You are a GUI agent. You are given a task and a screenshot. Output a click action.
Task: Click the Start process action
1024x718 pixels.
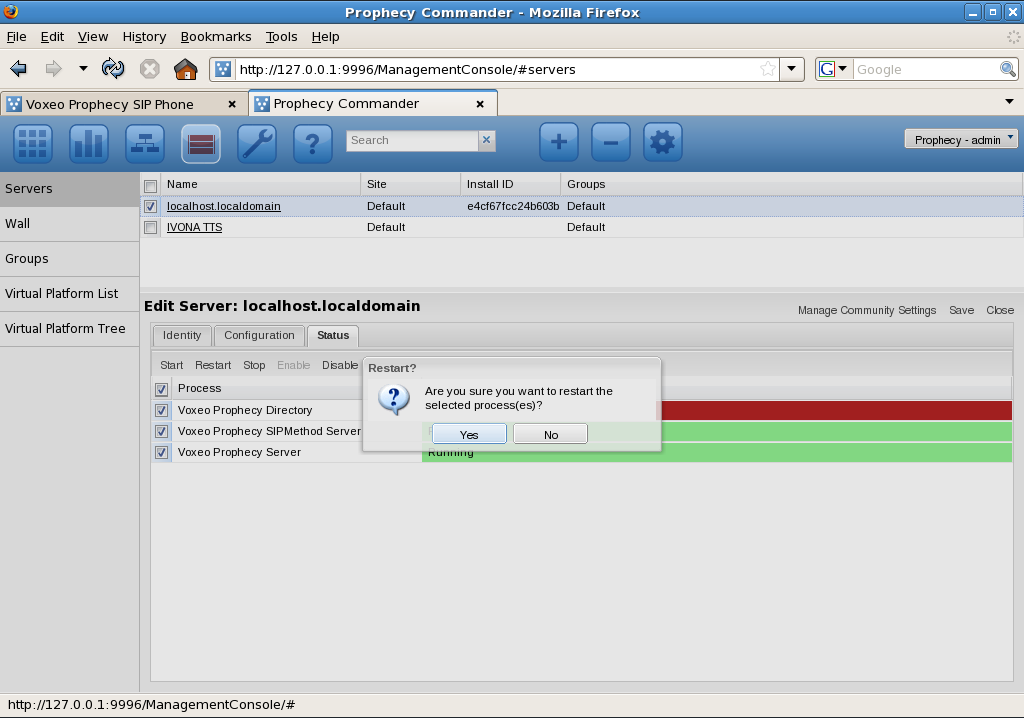point(172,365)
